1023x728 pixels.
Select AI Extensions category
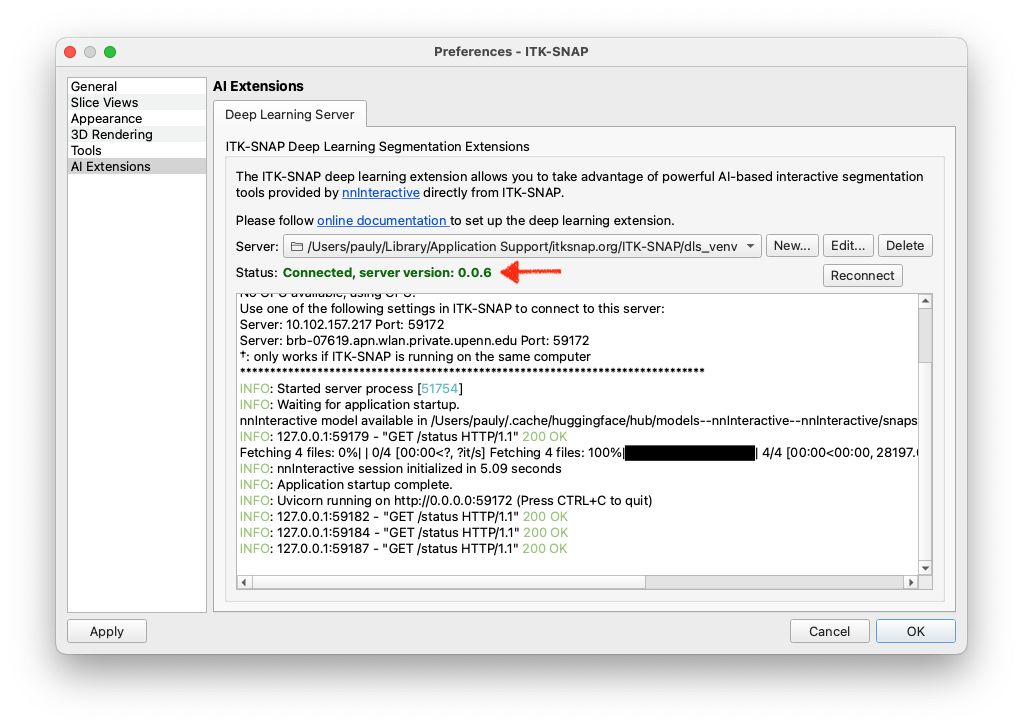[x=136, y=166]
